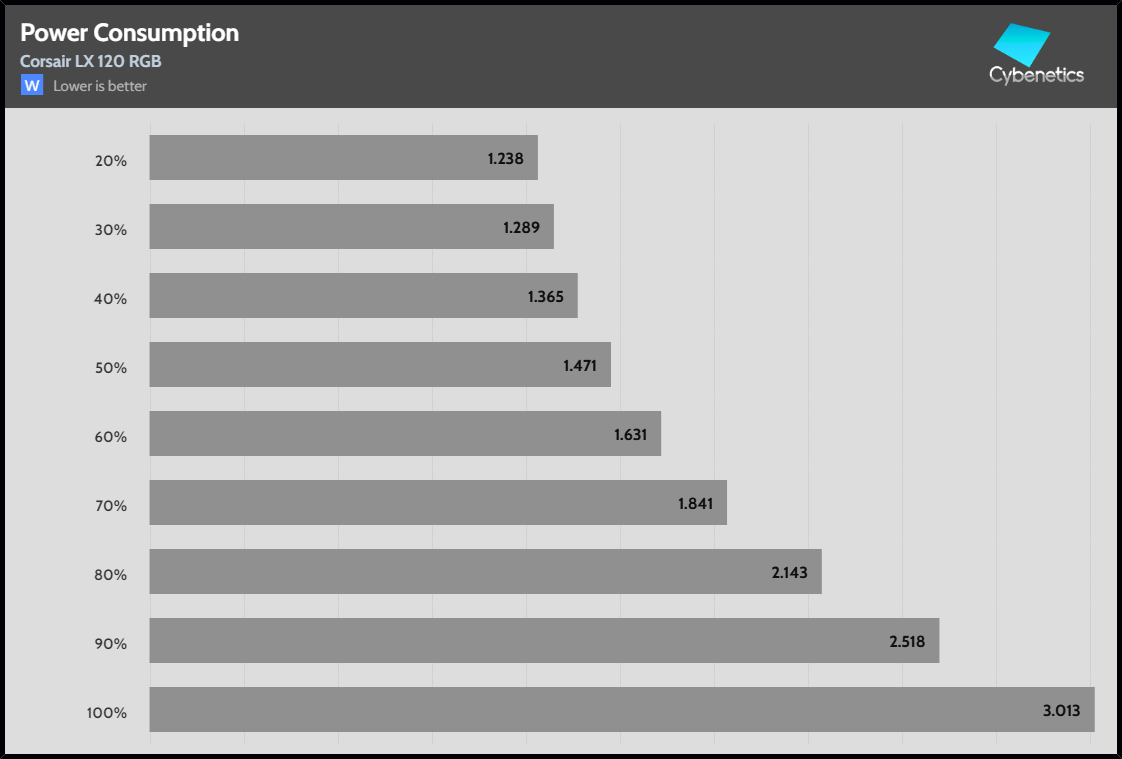Select the 90% bar showing 2.518

544,641
